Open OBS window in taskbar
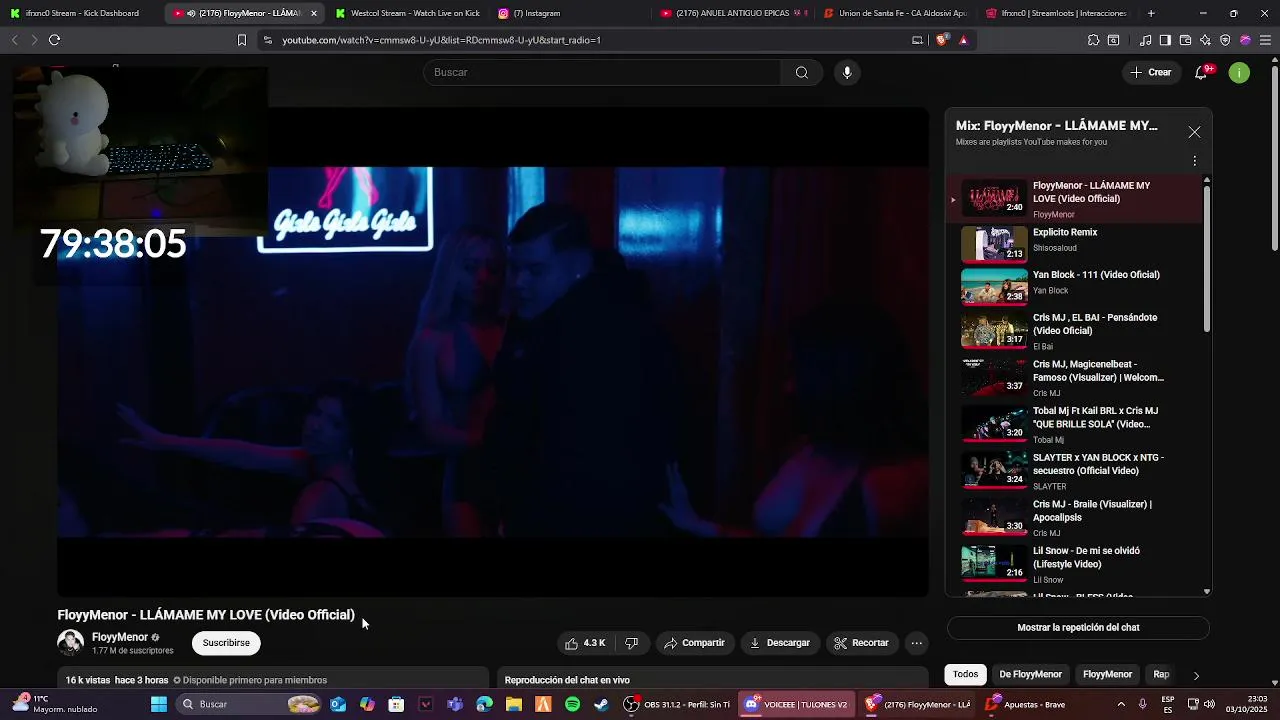The width and height of the screenshot is (1280, 720). pos(677,704)
